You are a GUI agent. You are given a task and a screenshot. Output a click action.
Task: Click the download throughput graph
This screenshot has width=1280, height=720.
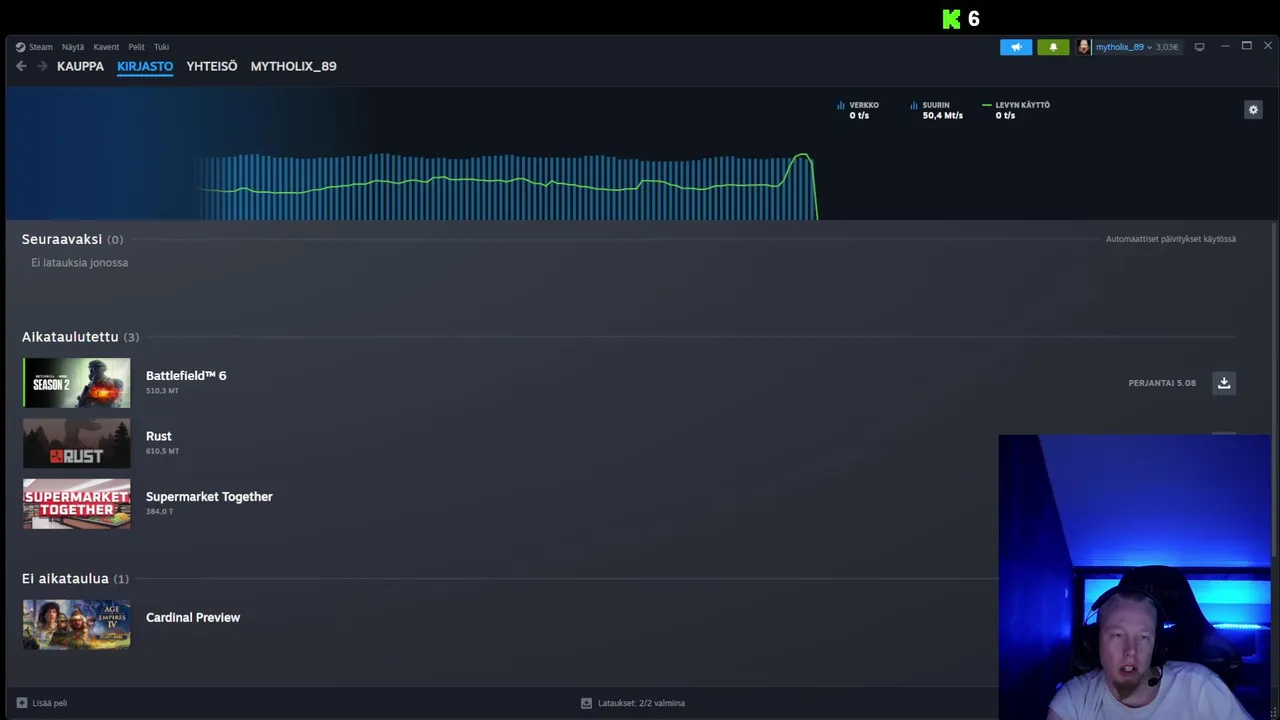pos(507,186)
